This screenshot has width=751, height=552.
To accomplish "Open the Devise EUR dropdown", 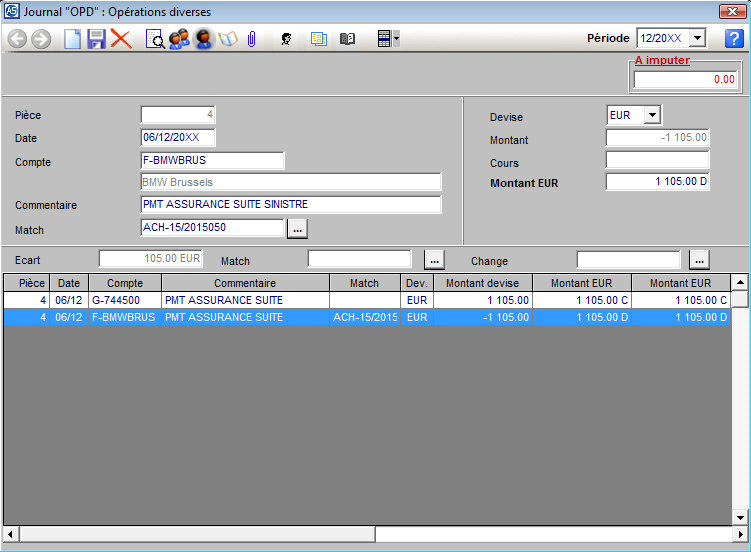I will (652, 115).
